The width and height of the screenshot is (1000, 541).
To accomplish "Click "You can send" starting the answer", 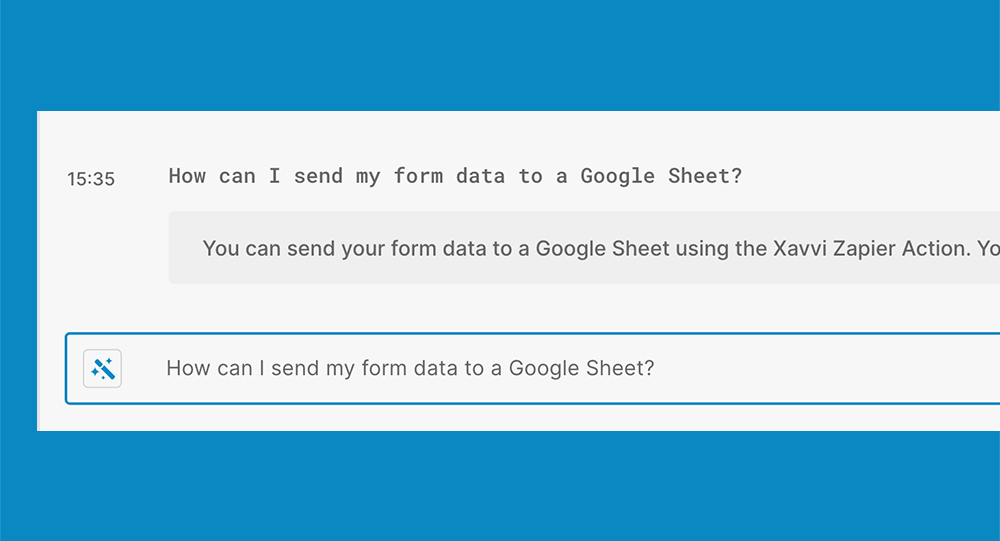I will (x=262, y=248).
